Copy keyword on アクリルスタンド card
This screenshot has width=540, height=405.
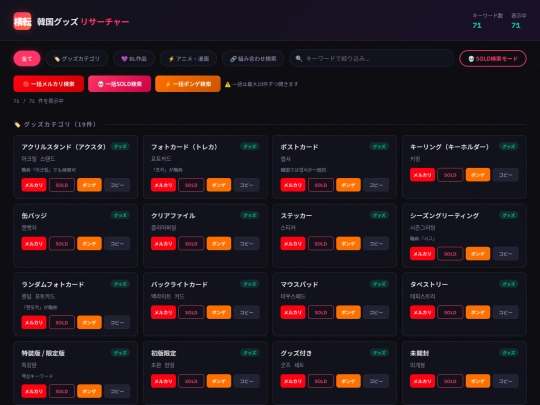[117, 185]
